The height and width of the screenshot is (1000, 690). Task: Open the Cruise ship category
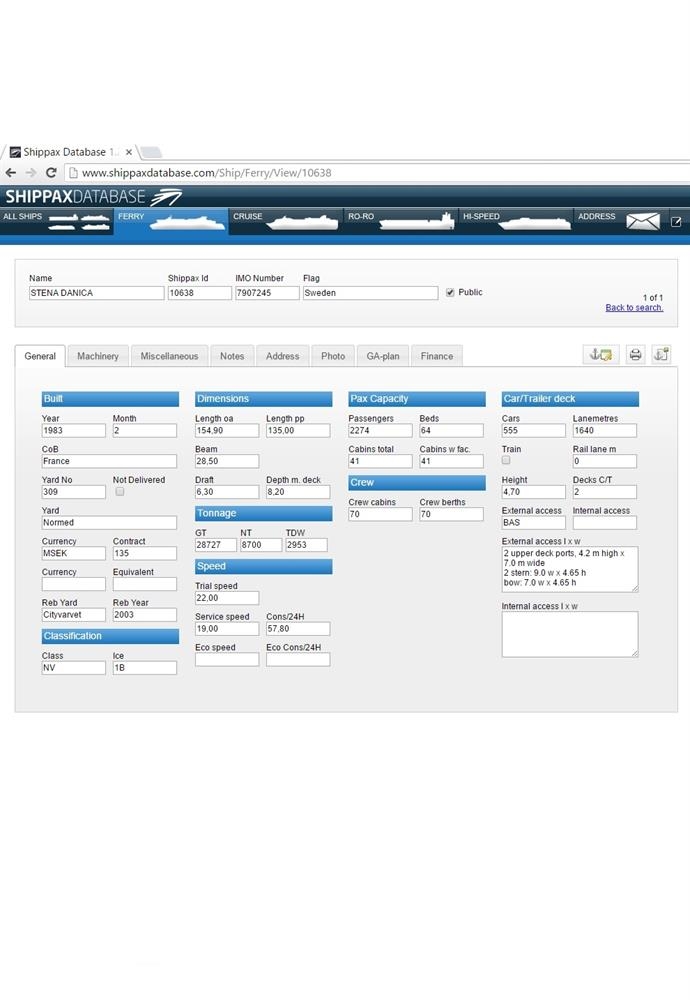[286, 221]
